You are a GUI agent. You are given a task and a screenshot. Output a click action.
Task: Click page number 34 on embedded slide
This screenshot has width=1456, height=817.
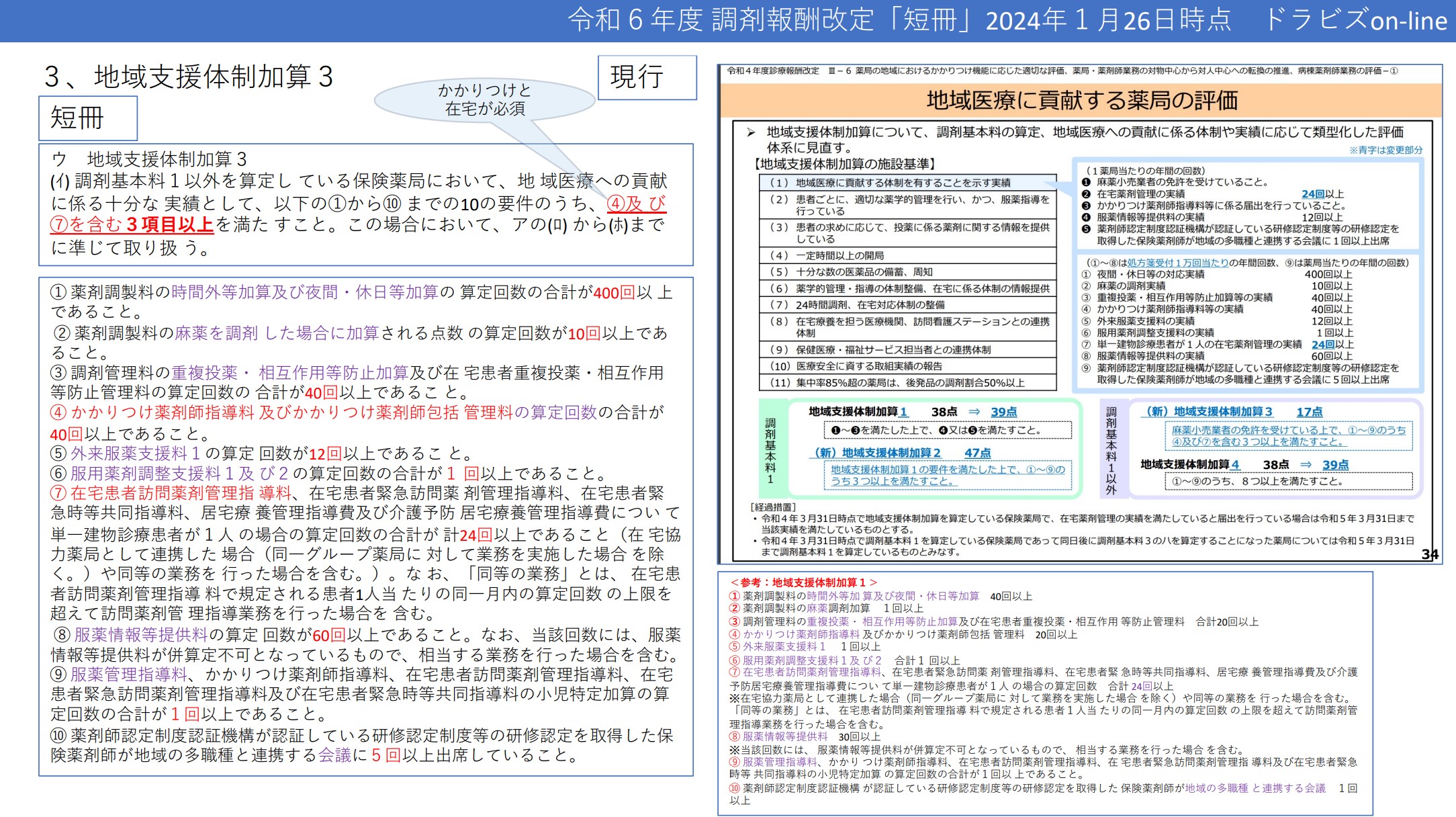pos(1429,554)
